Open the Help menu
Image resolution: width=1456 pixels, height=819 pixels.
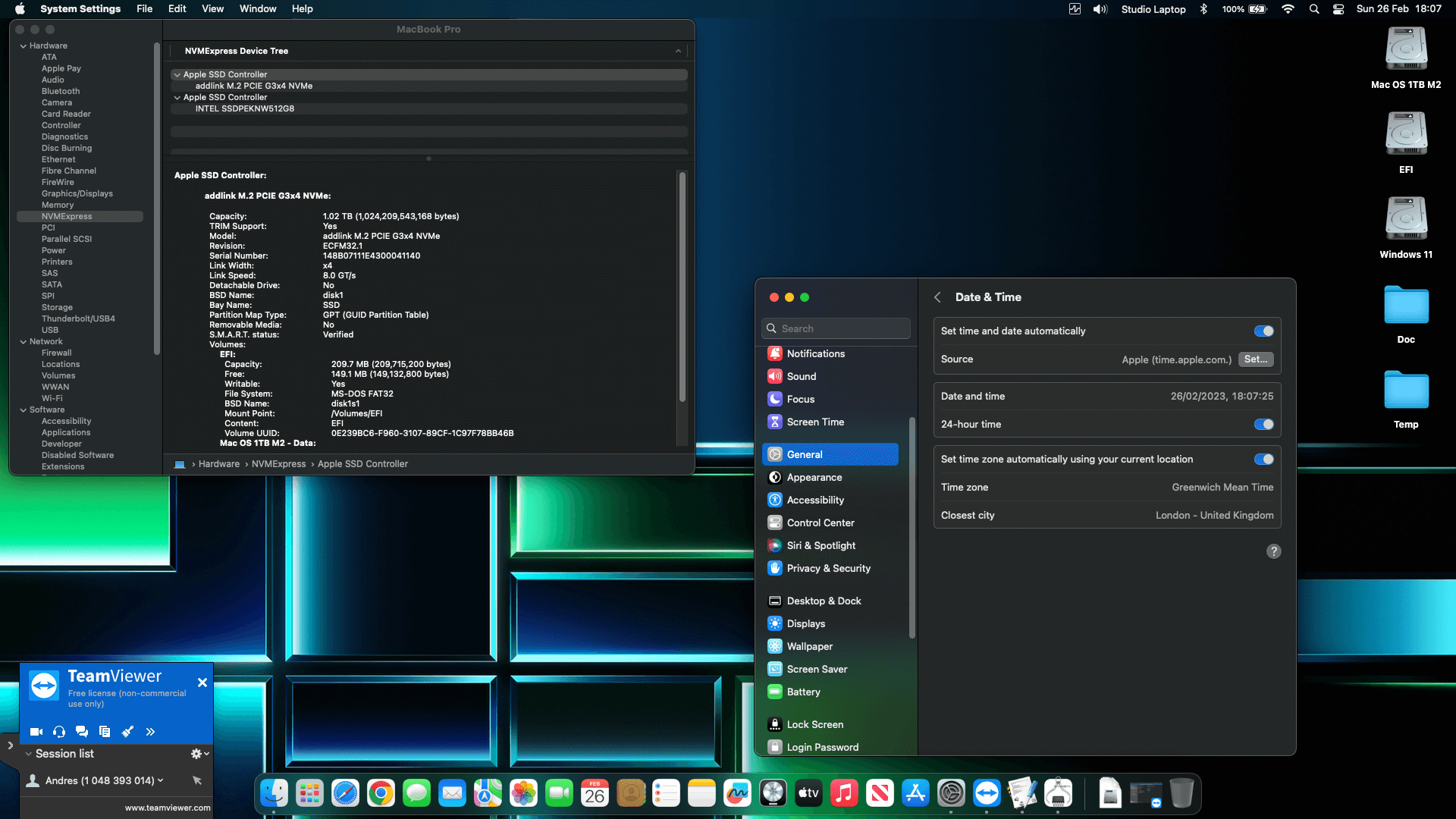click(x=303, y=9)
